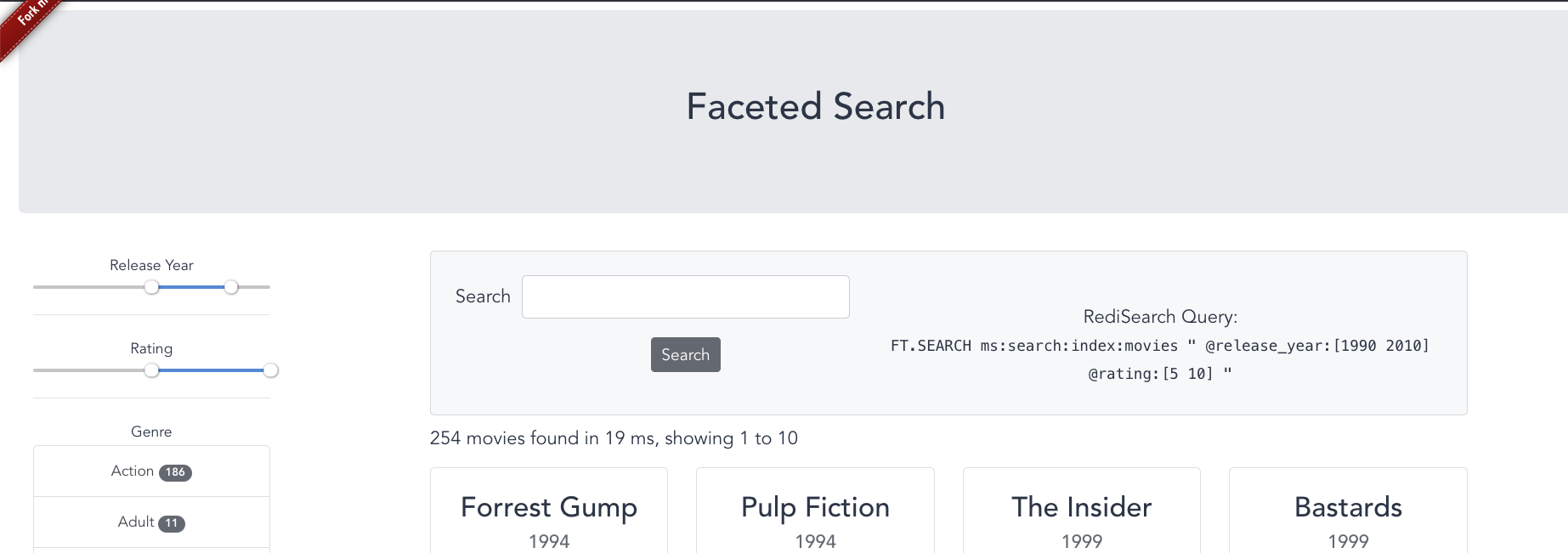The image size is (1568, 553).
Task: Filter by the Adult genre
Action: pyautogui.click(x=136, y=522)
